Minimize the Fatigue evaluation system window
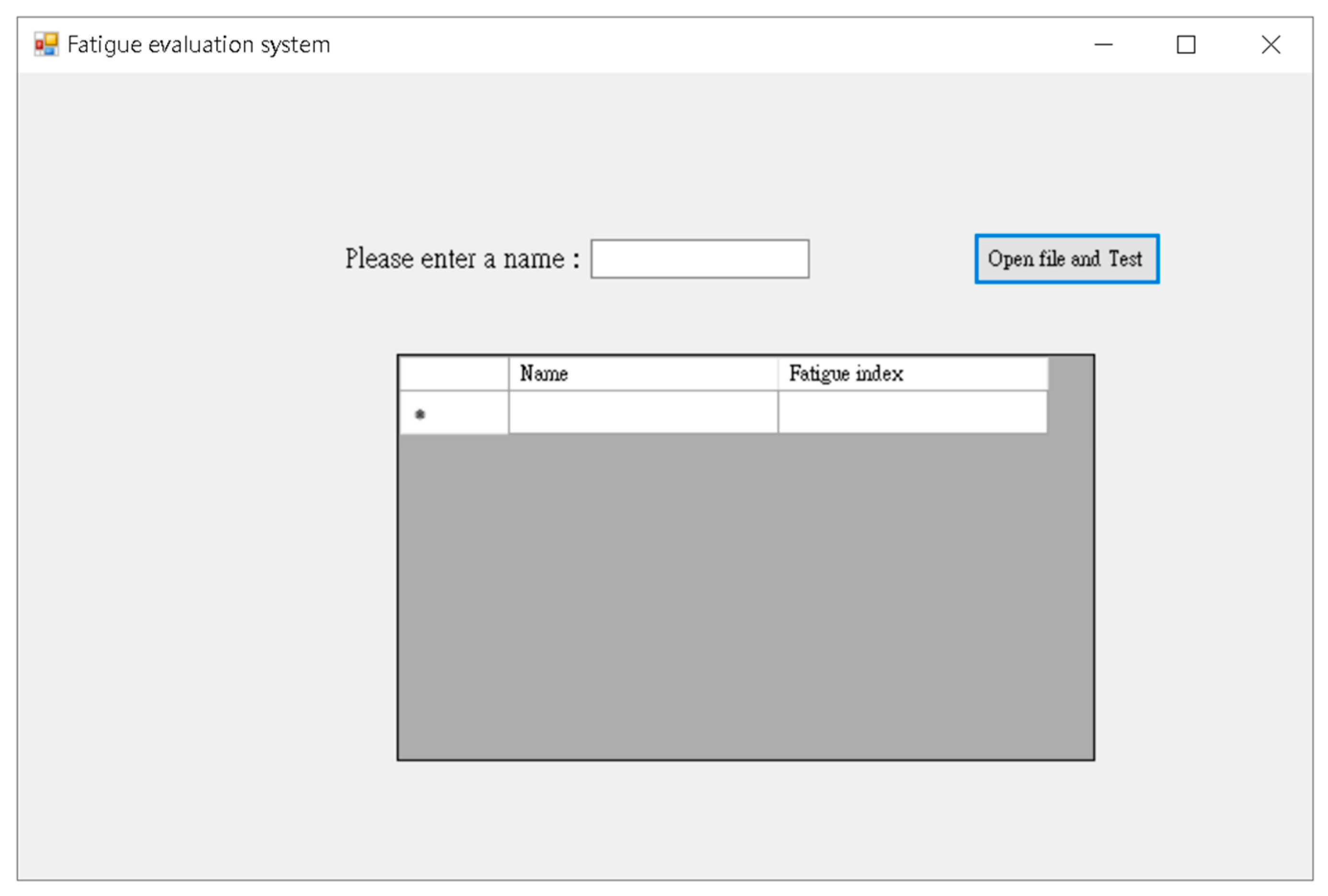1328x896 pixels. 1103,45
